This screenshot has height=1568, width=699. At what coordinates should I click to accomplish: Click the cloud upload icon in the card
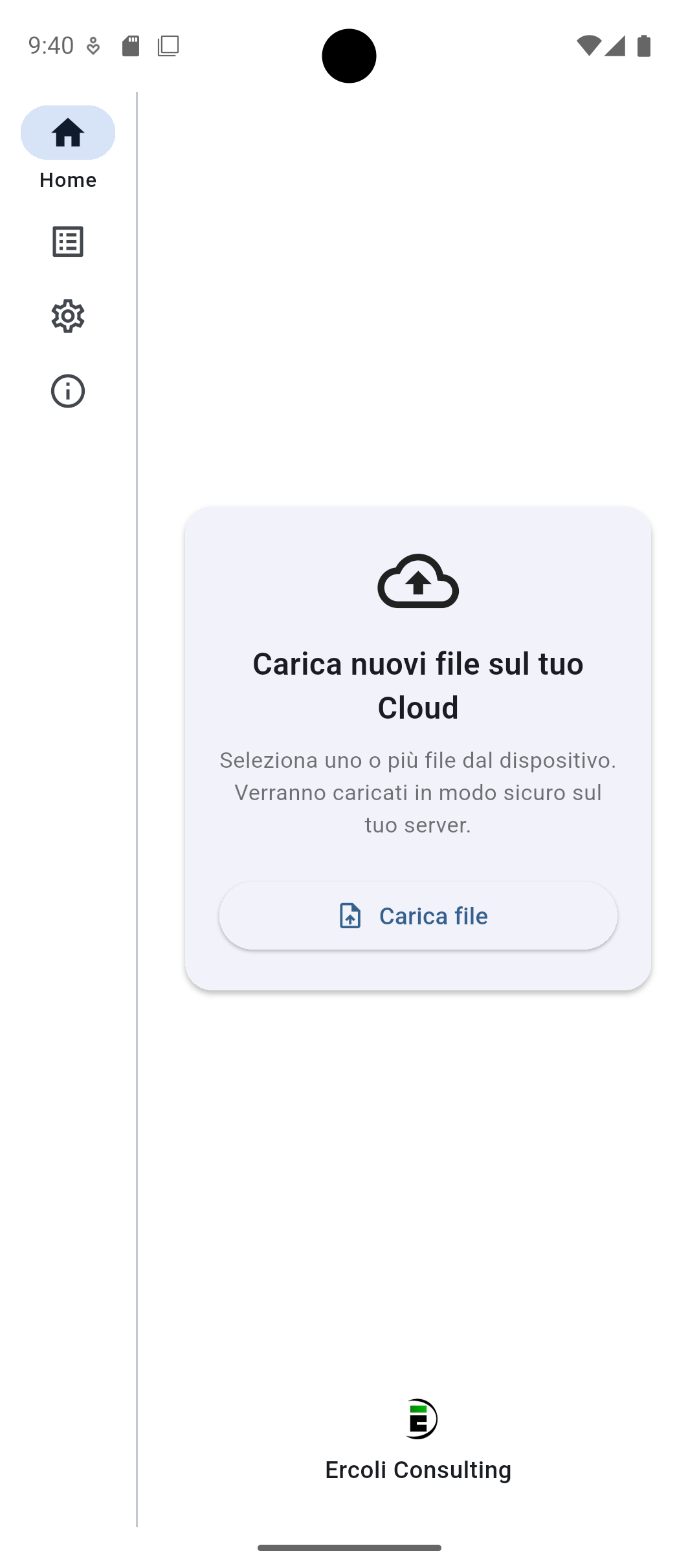(418, 582)
